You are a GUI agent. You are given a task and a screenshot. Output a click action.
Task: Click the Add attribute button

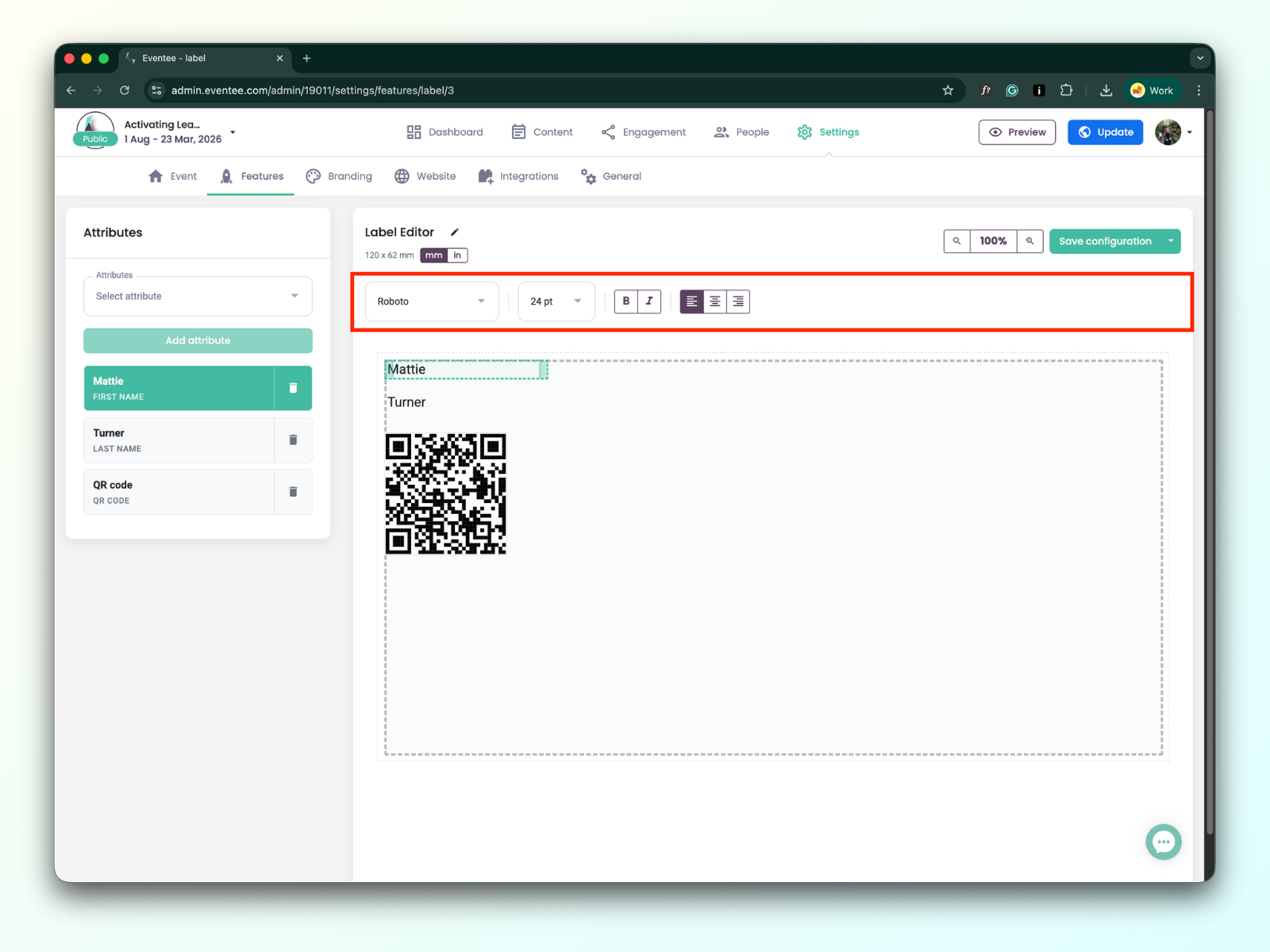pyautogui.click(x=198, y=340)
